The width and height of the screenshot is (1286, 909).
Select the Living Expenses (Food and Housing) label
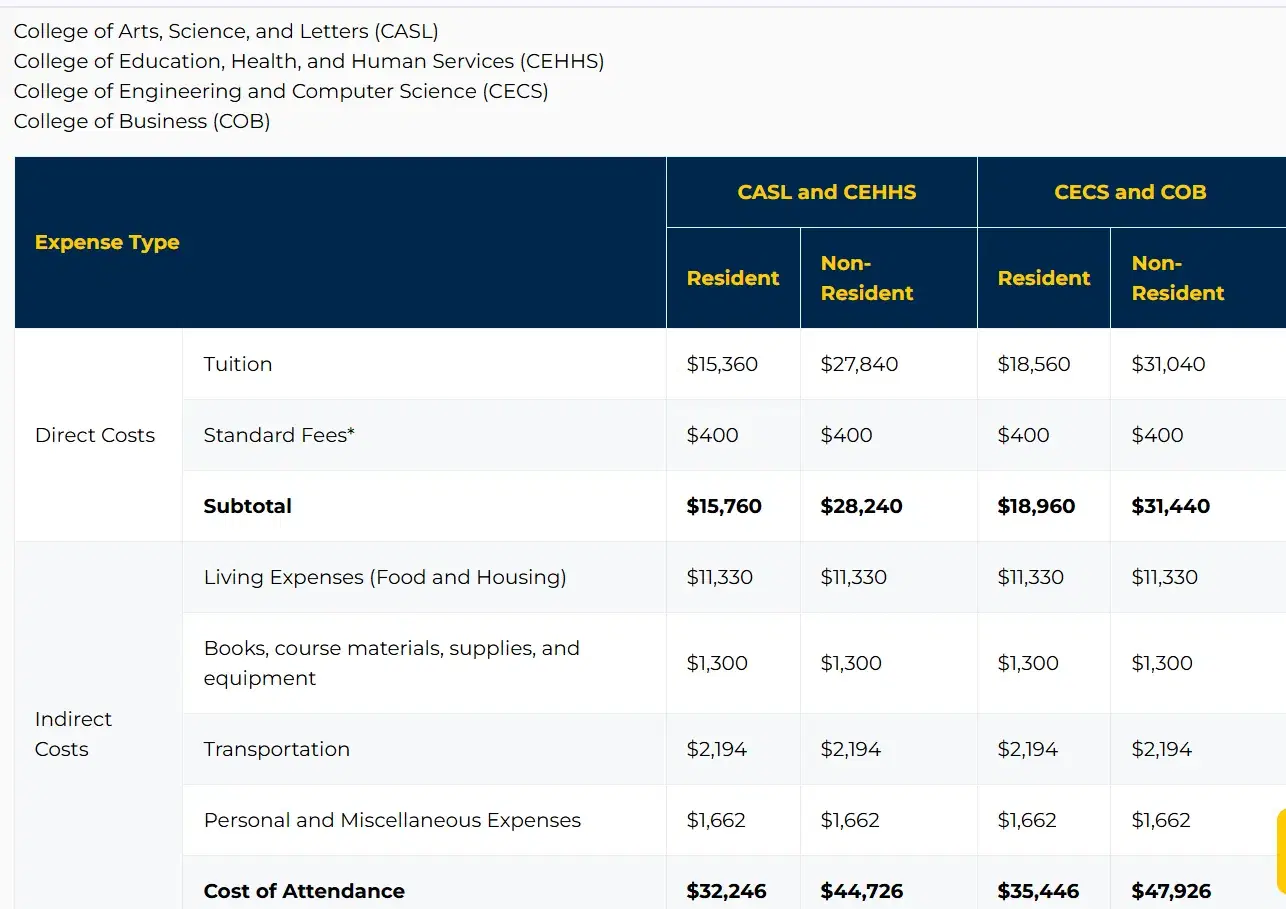click(x=385, y=577)
